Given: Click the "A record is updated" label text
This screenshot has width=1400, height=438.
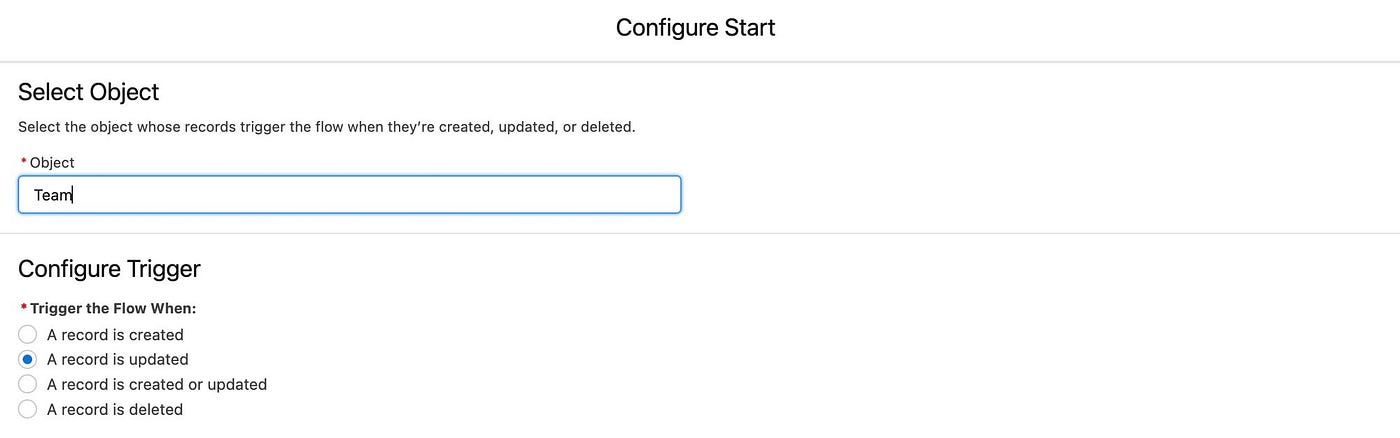Looking at the screenshot, I should (x=118, y=359).
